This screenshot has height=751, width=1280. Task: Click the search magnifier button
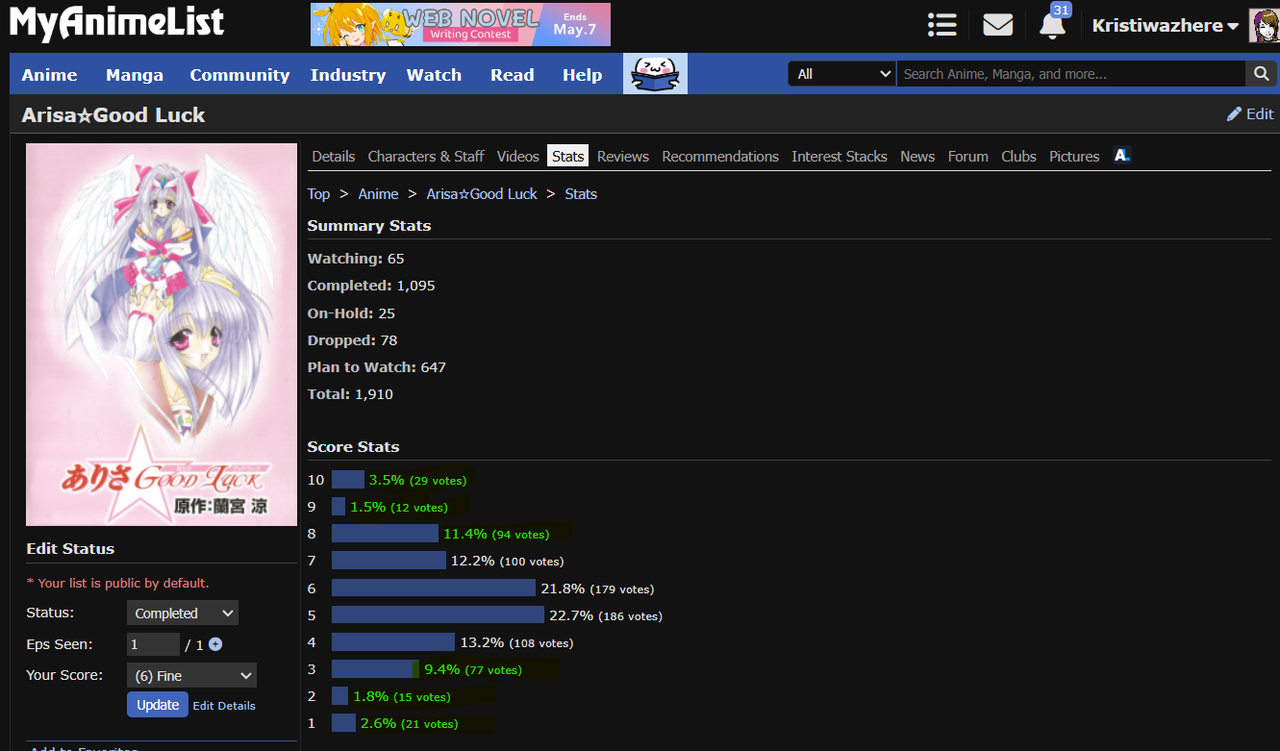1260,74
